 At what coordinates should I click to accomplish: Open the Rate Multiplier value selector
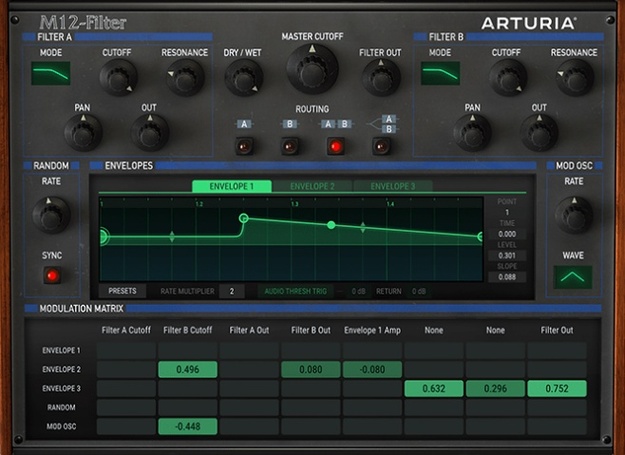[x=232, y=291]
